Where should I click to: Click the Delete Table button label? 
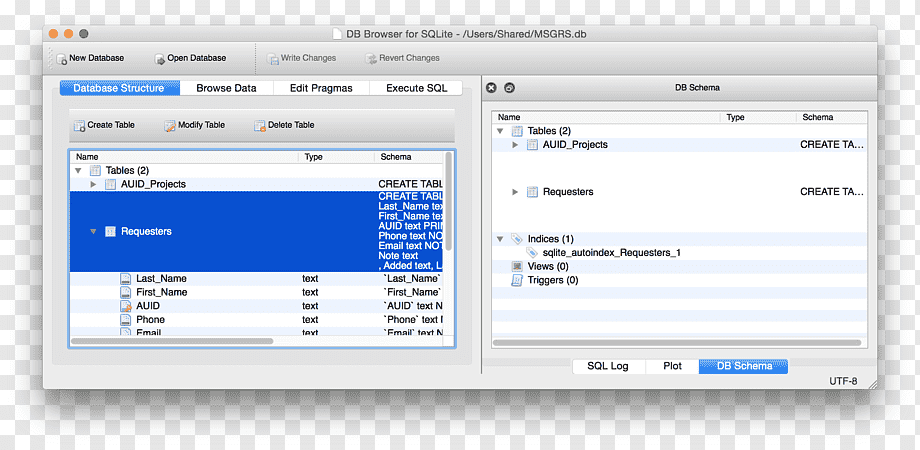(x=291, y=125)
